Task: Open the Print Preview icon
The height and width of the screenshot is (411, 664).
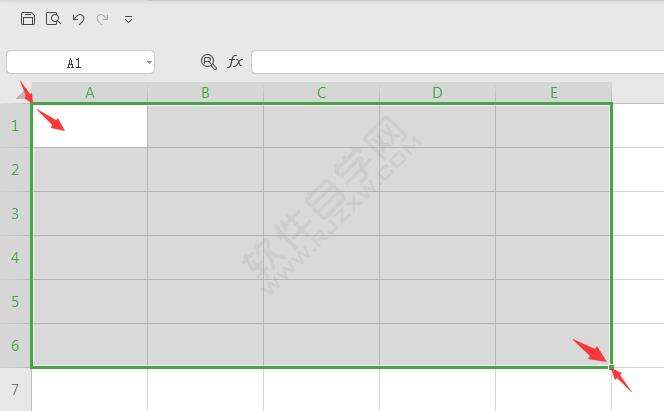Action: [x=53, y=19]
